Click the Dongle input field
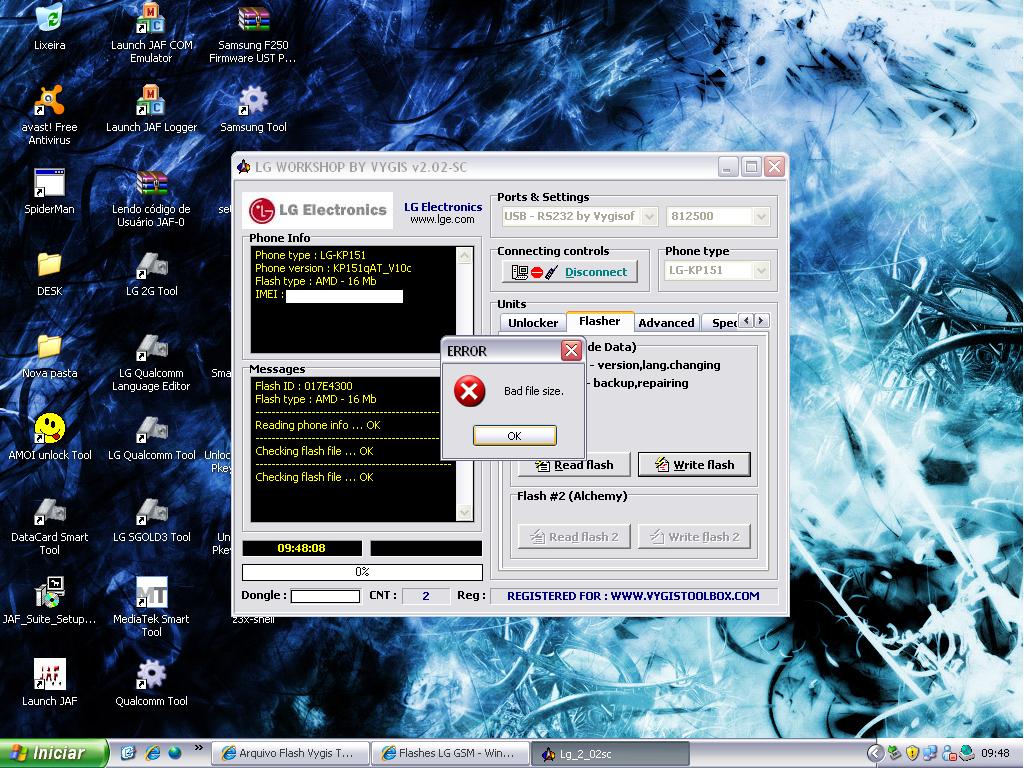The width and height of the screenshot is (1024, 768). point(325,596)
